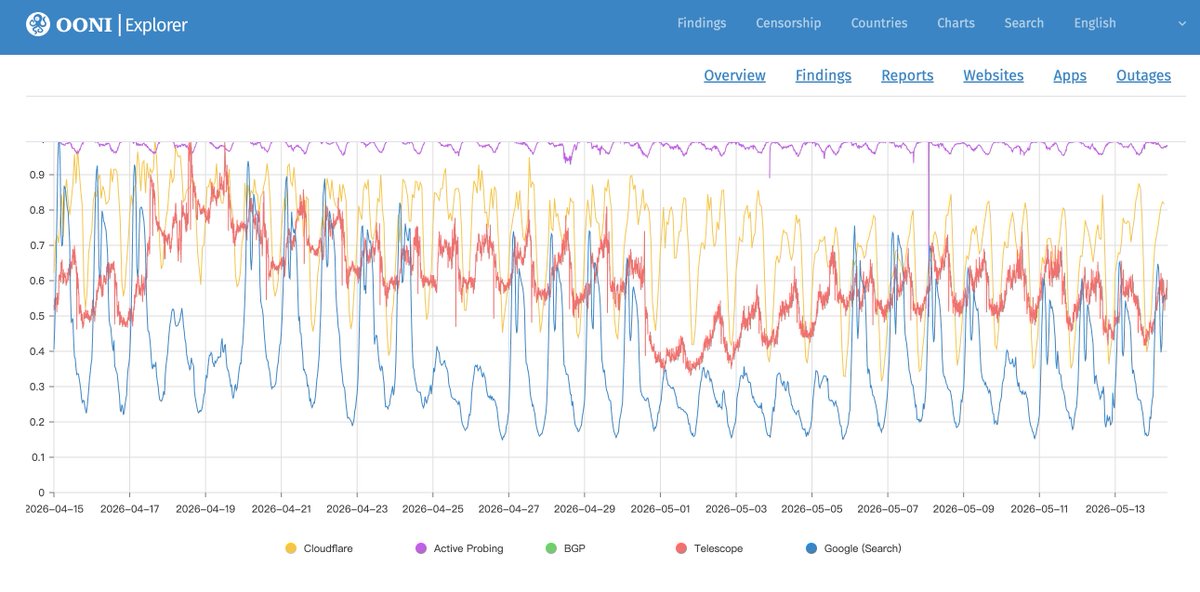Click the purple Active Probing spike near 2026-05-08
The width and height of the screenshot is (1200, 592).
[929, 195]
